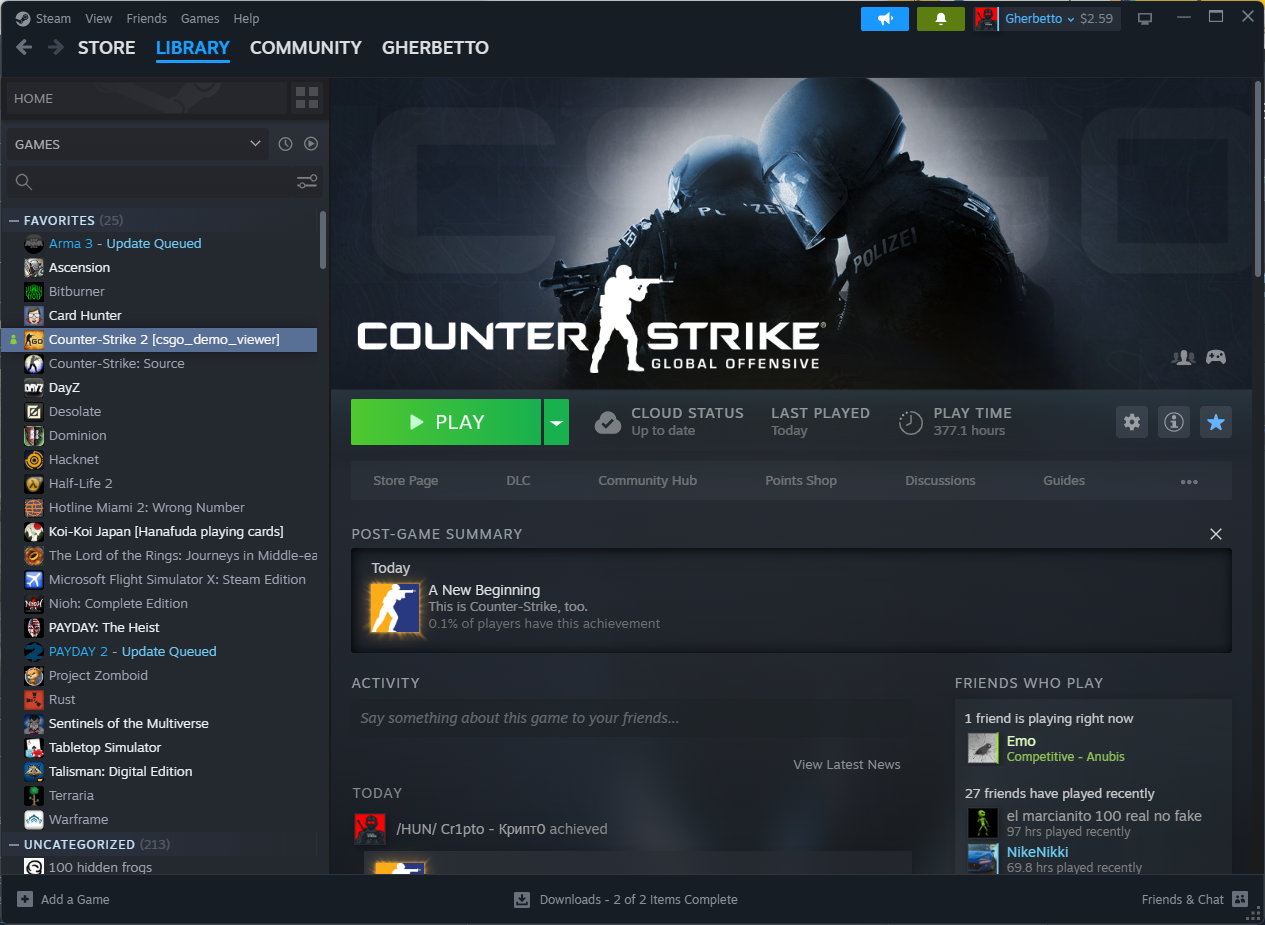
Task: Switch to Big Picture mode monitor icon
Action: [1145, 19]
